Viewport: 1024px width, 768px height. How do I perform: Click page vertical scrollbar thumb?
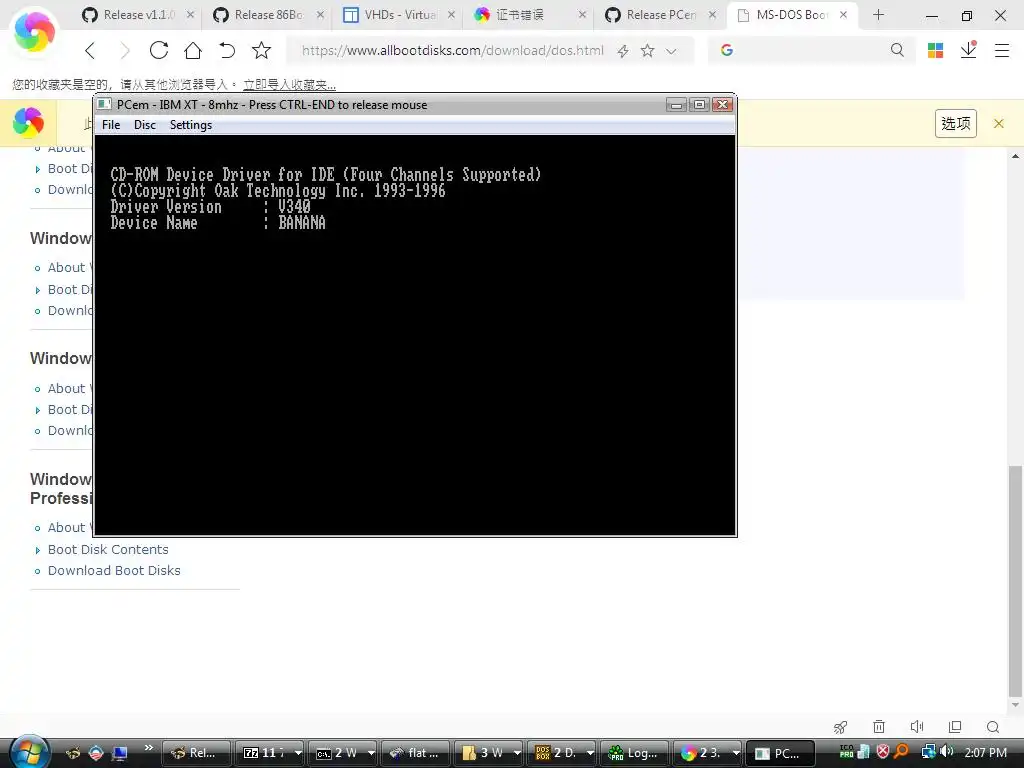click(1015, 581)
